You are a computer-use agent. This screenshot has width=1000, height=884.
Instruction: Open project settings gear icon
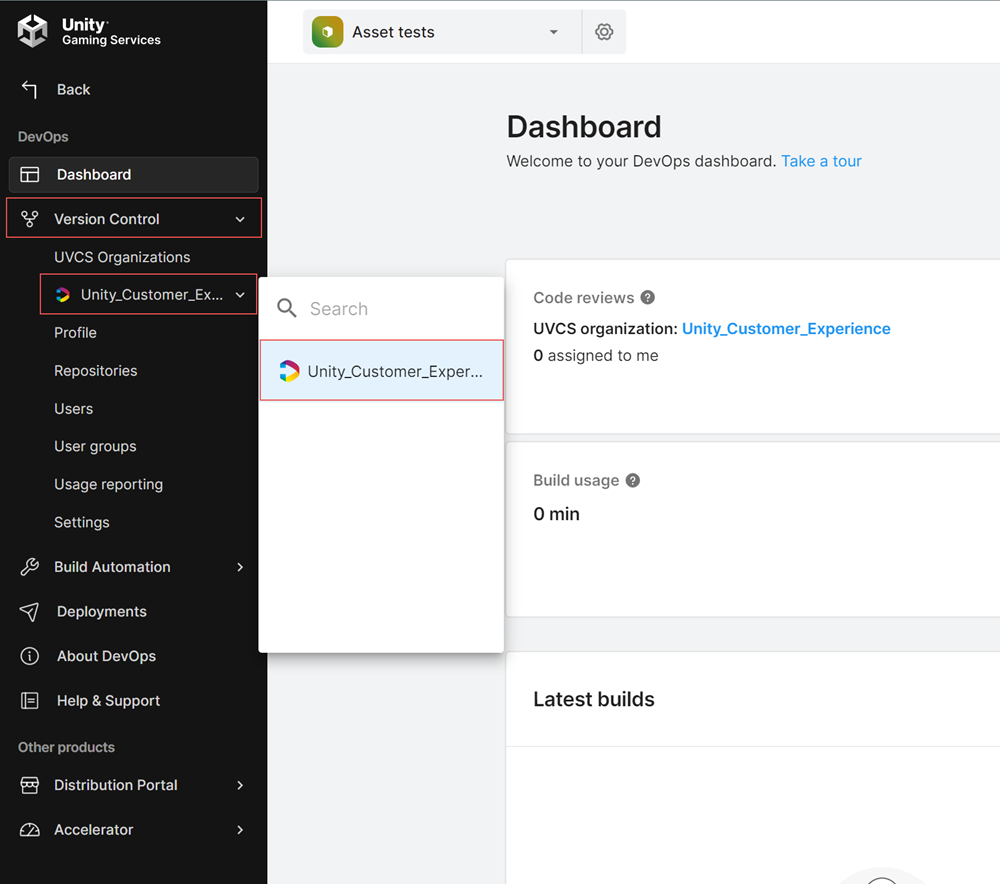click(x=604, y=32)
